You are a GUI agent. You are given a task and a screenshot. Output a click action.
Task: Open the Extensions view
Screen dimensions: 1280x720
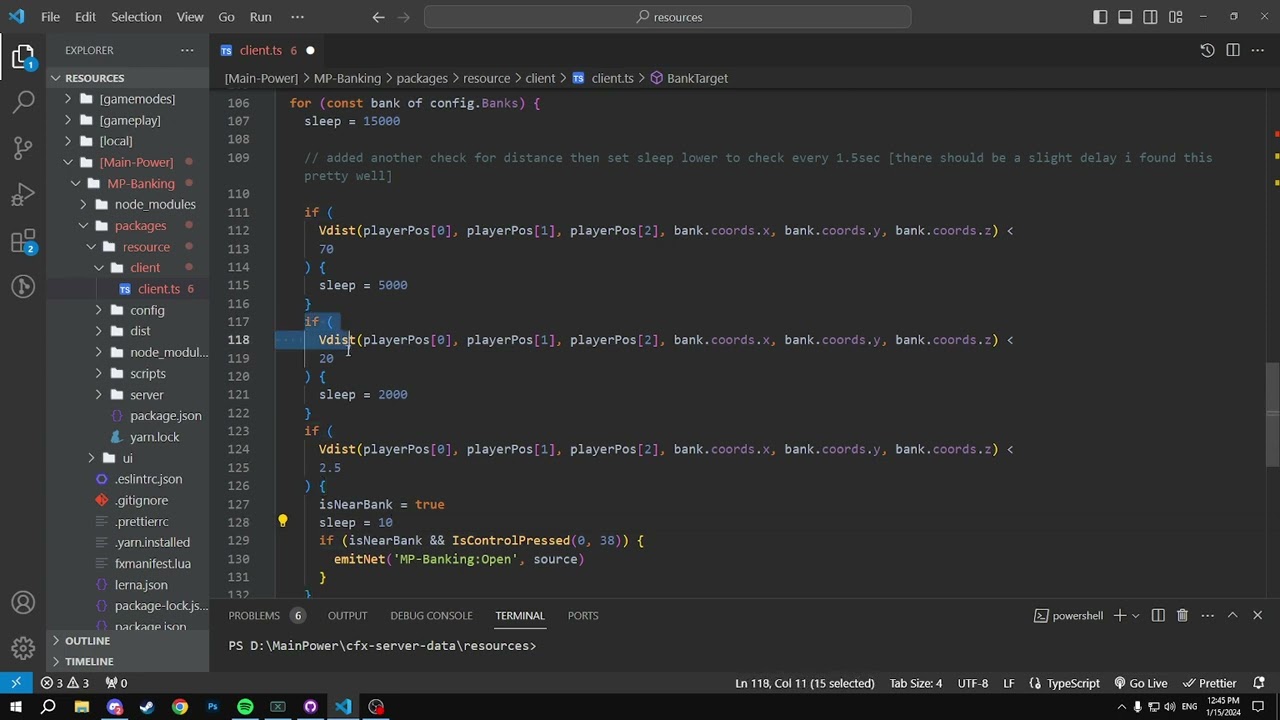(23, 241)
